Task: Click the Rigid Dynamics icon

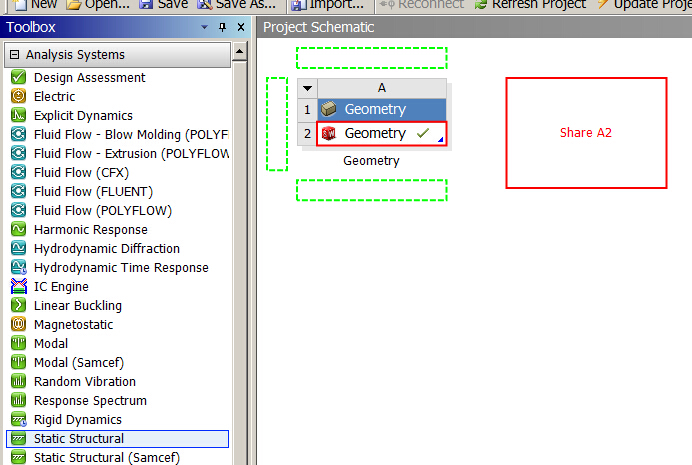Action: point(18,419)
